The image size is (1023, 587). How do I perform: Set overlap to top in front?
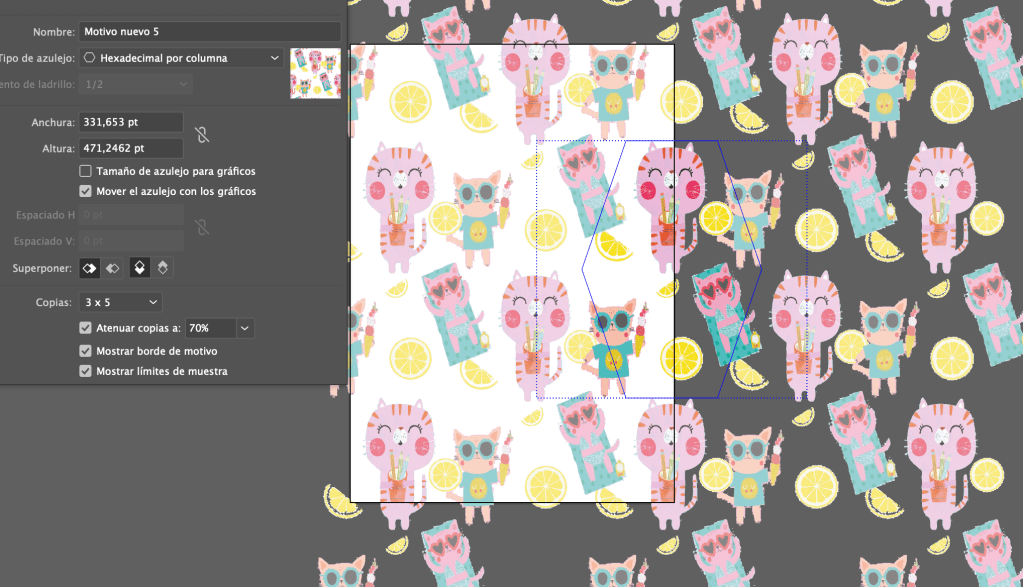tap(140, 268)
